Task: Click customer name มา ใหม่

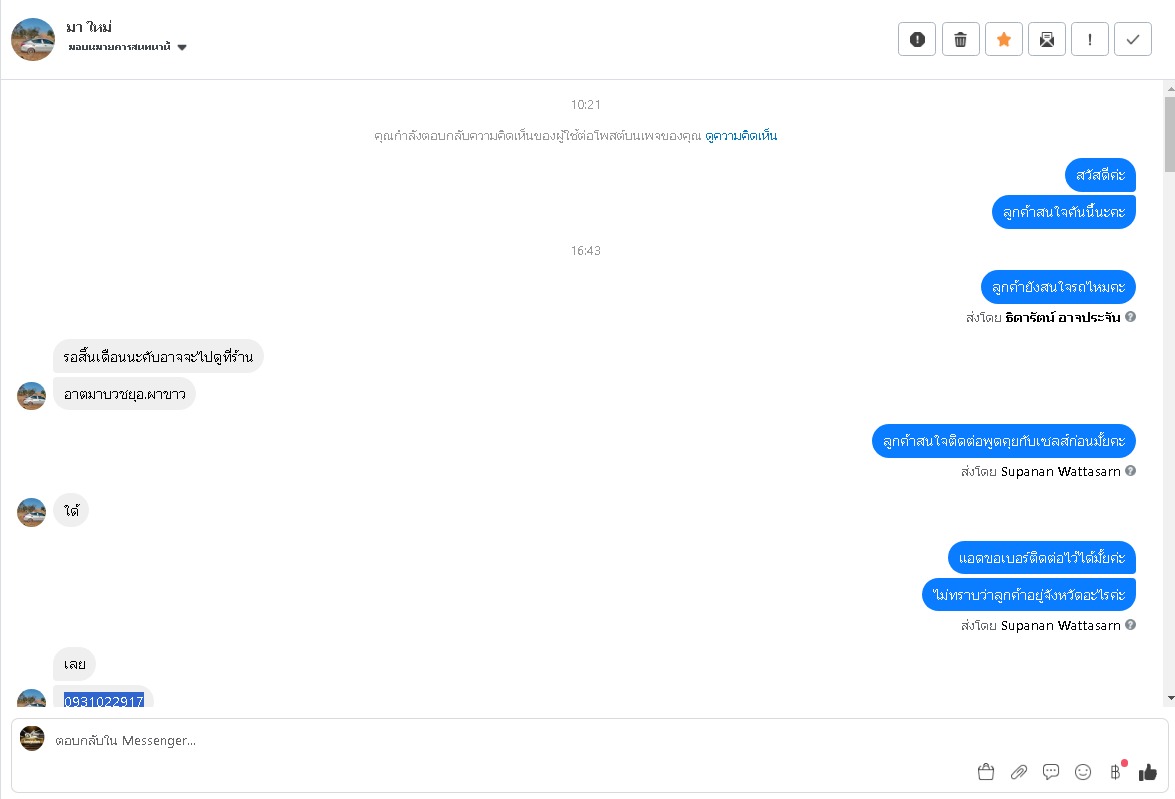Action: 89,27
